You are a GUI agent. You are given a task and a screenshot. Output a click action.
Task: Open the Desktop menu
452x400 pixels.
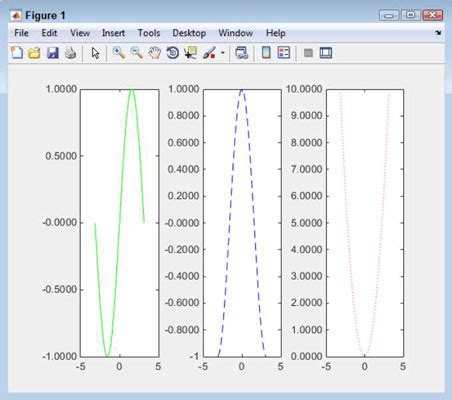point(189,33)
